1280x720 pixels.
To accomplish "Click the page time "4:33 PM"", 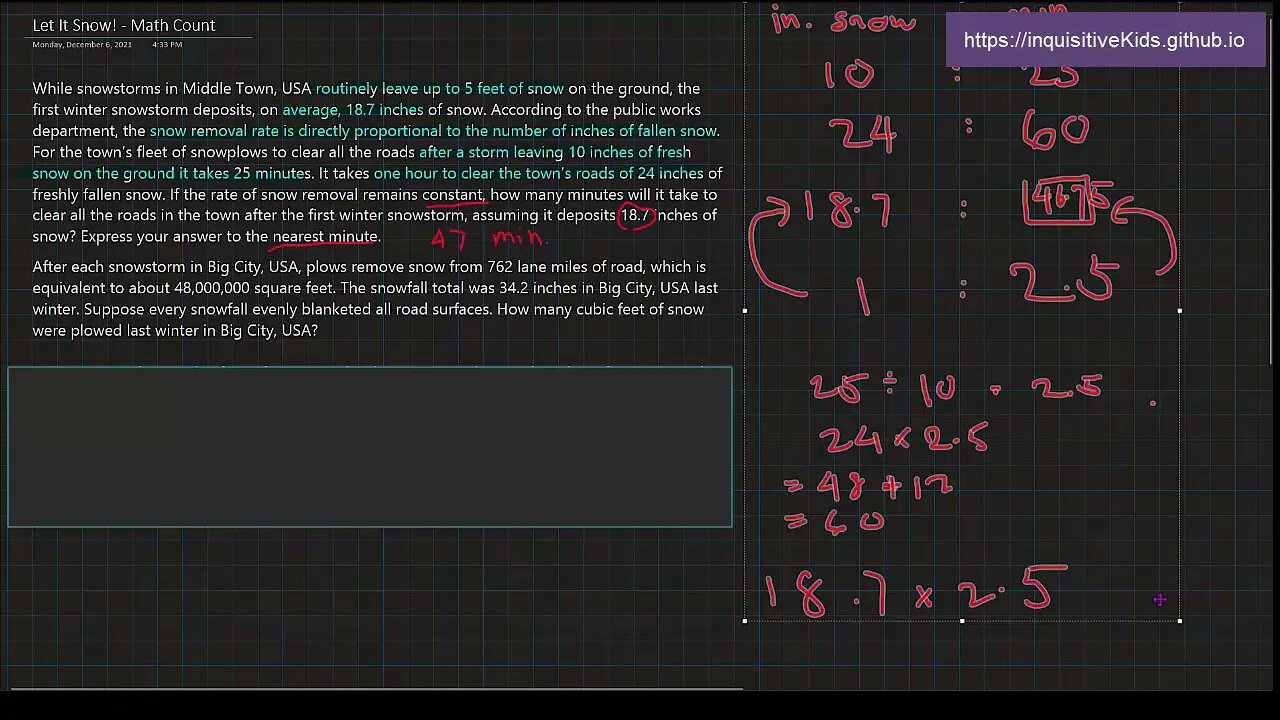I will [x=167, y=44].
